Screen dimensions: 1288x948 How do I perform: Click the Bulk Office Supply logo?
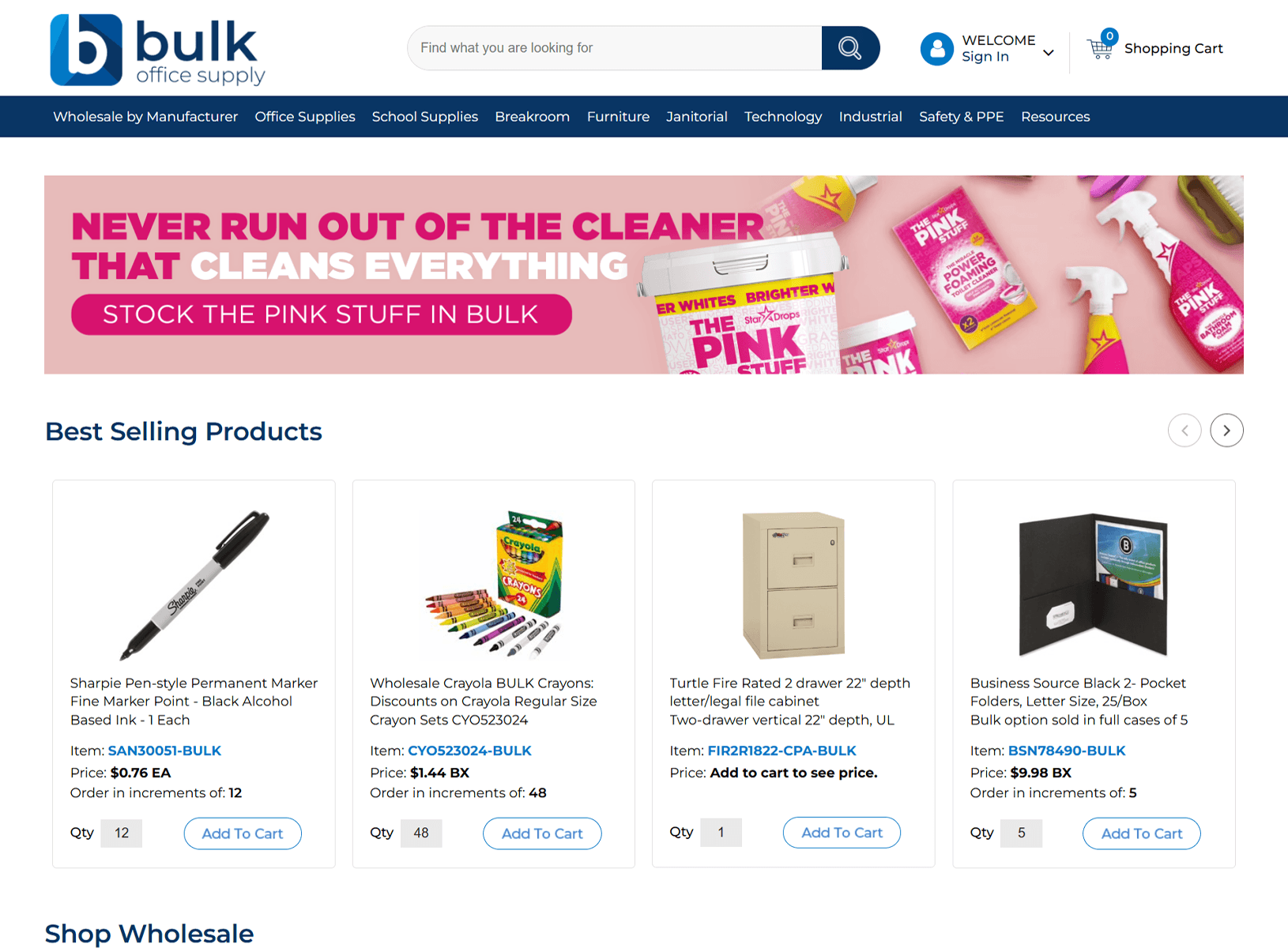[x=158, y=49]
